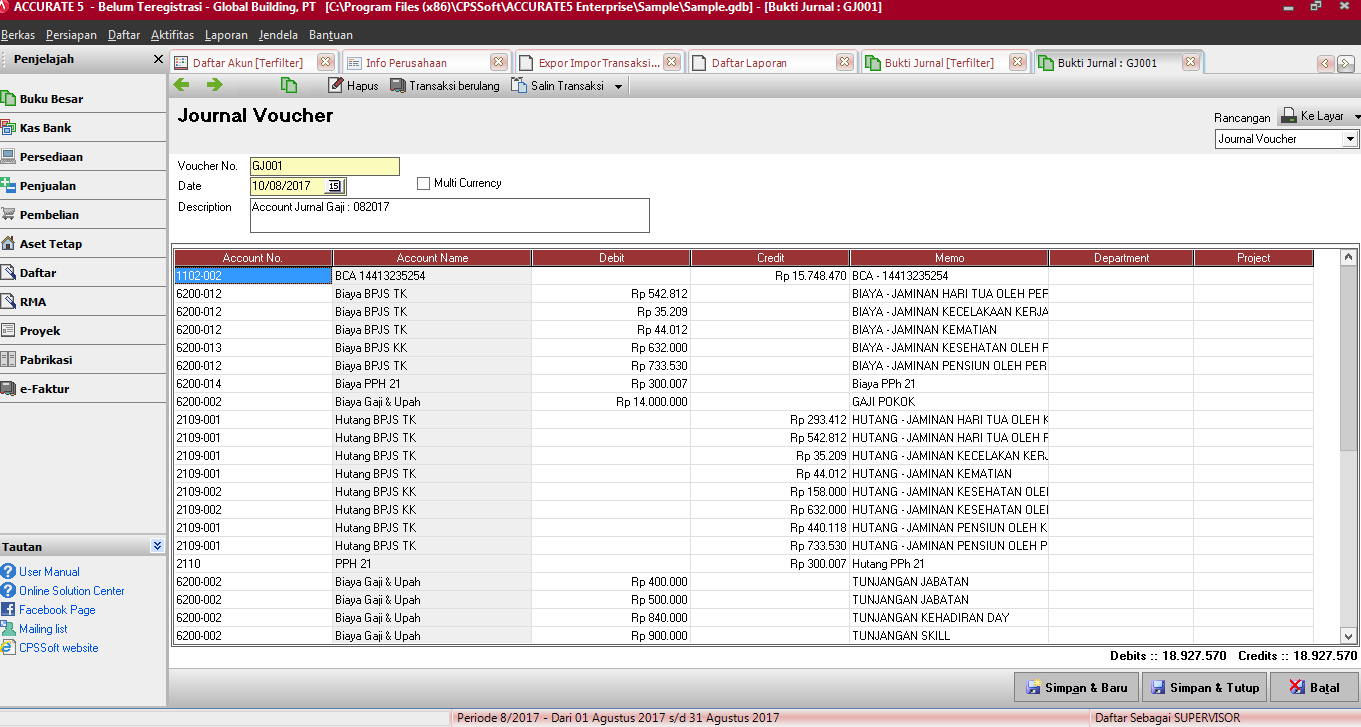This screenshot has height=727, width=1361.
Task: Collapse the Tautan panel
Action: (157, 546)
